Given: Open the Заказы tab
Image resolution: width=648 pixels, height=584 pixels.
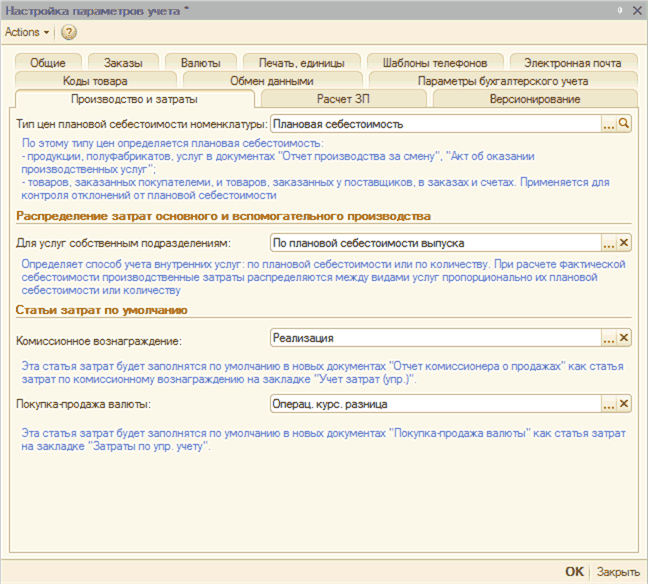Looking at the screenshot, I should point(122,62).
